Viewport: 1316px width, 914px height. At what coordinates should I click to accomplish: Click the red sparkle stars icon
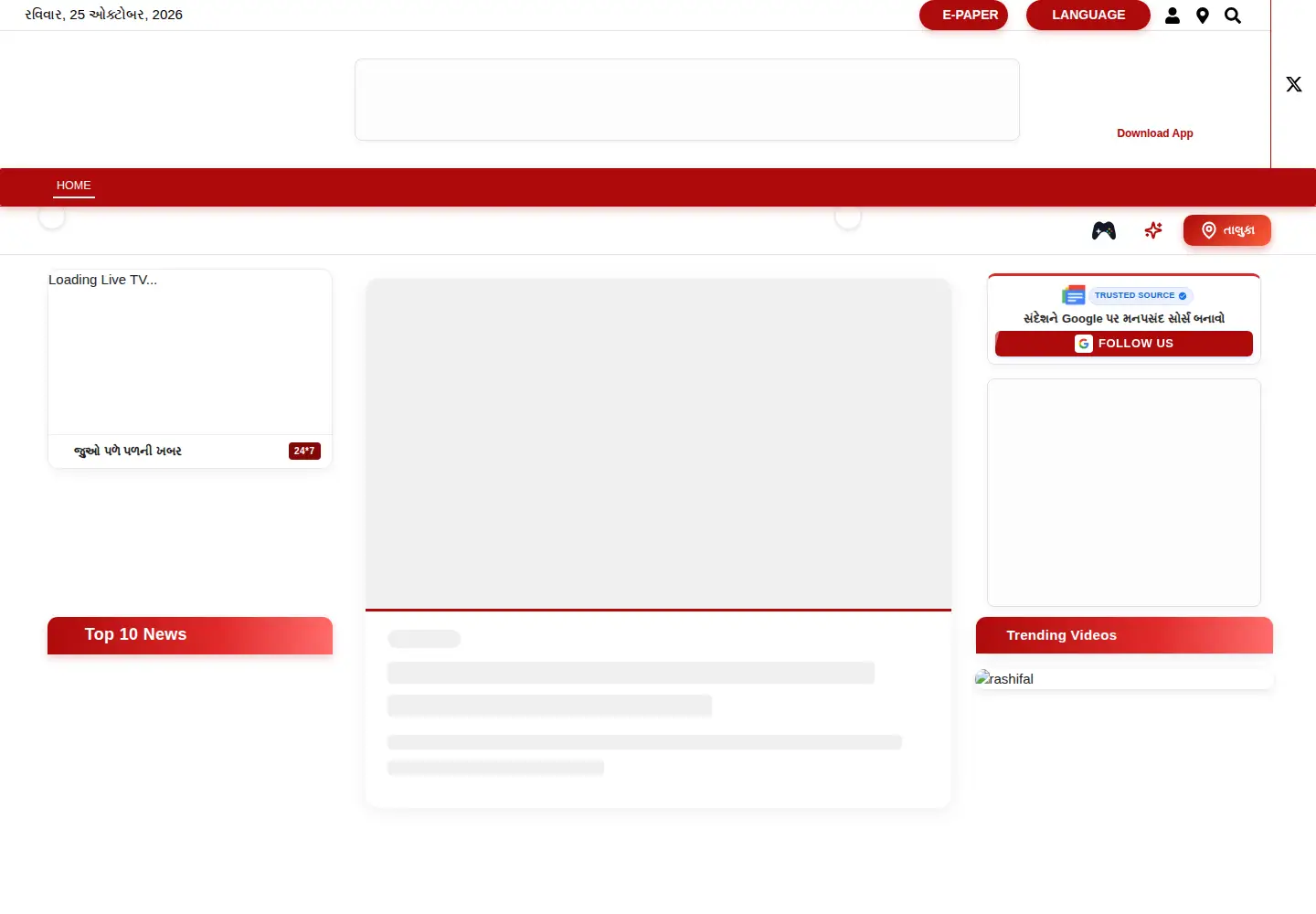(1153, 230)
